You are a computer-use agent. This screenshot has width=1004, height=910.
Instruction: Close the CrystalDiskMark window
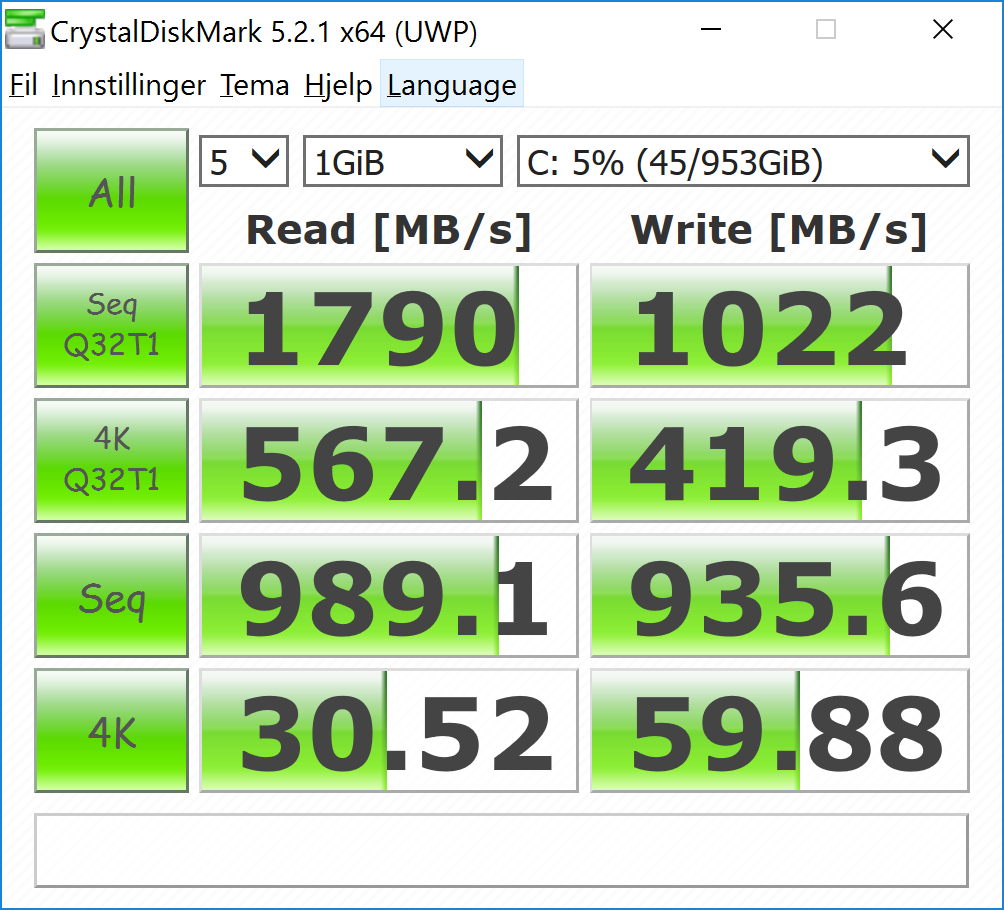(943, 29)
